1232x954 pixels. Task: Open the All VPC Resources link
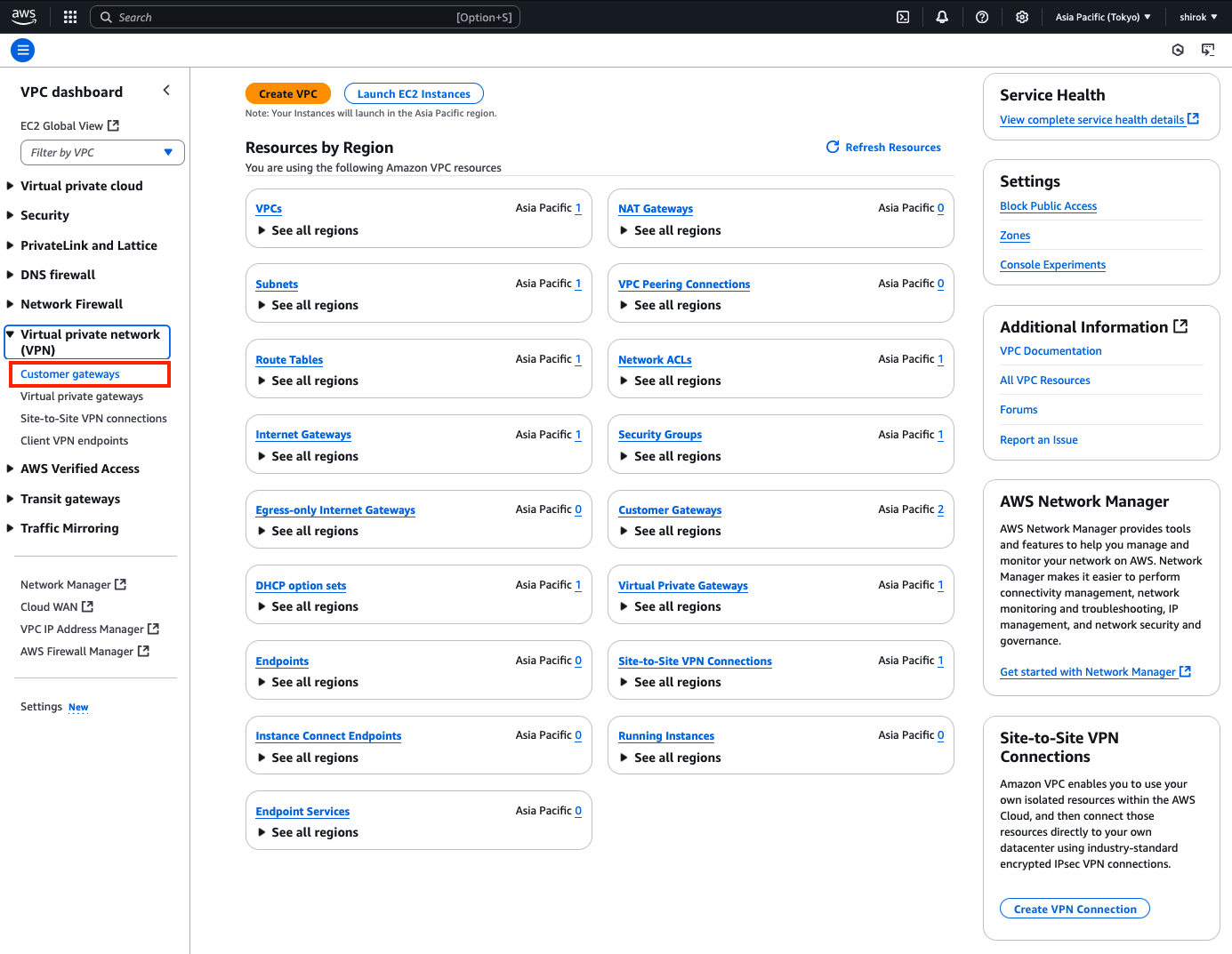coord(1044,381)
